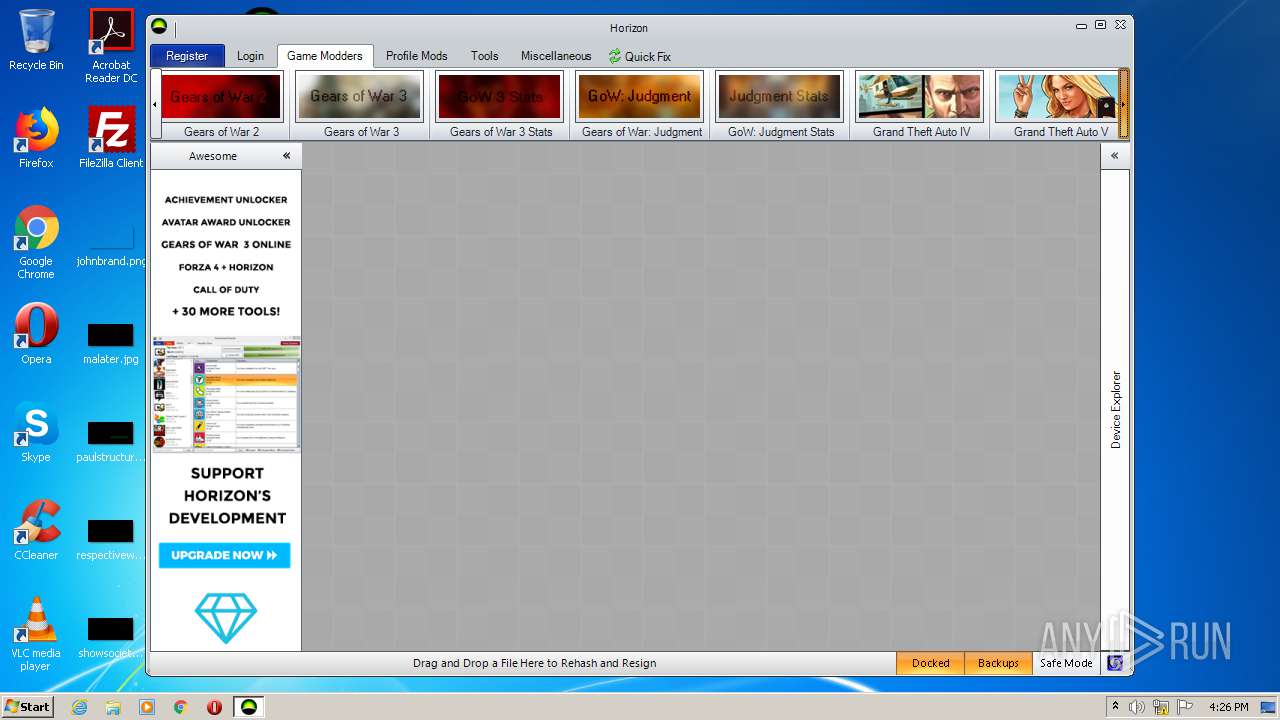Select the respectivew file on the desktop
Viewport: 1280px width, 720px height.
(111, 539)
